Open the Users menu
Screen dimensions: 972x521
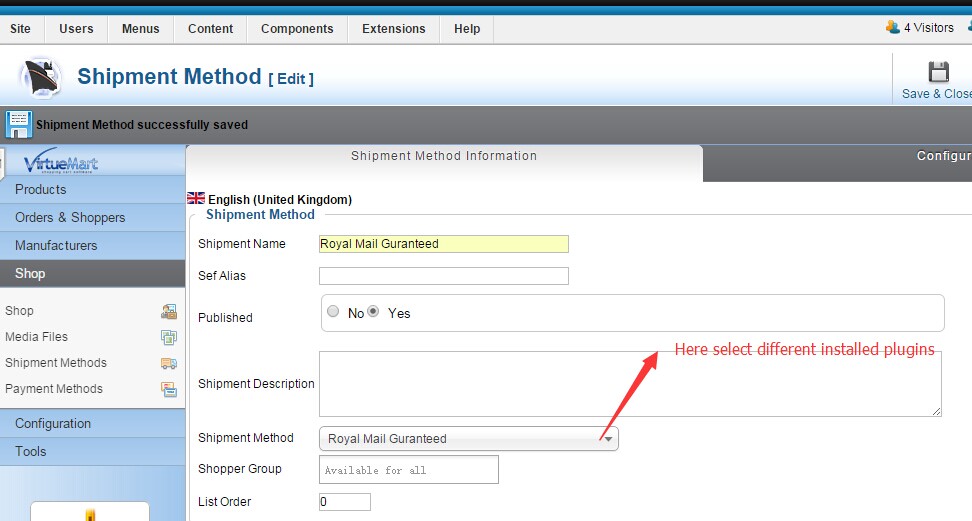coord(76,29)
